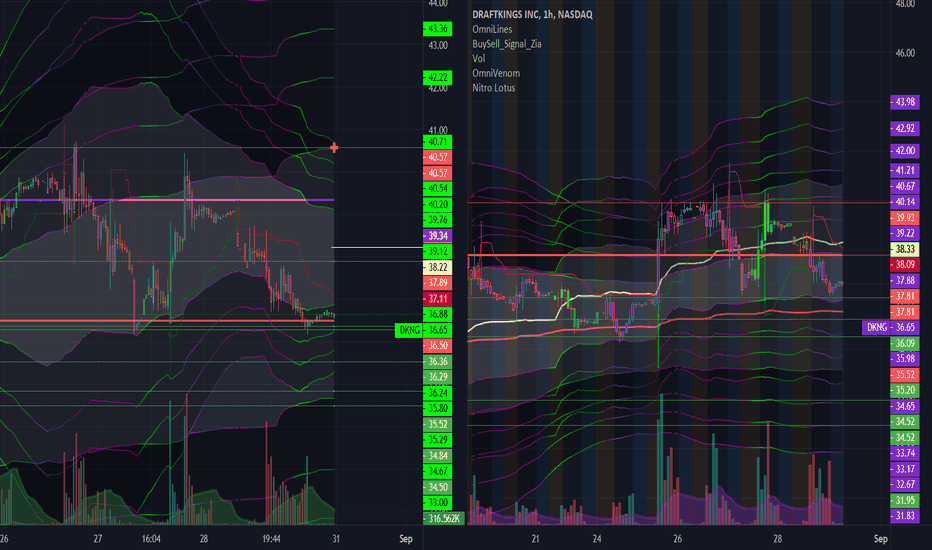Click the 37.89 red price label
Viewport: 932px width, 550px height.
[437, 283]
